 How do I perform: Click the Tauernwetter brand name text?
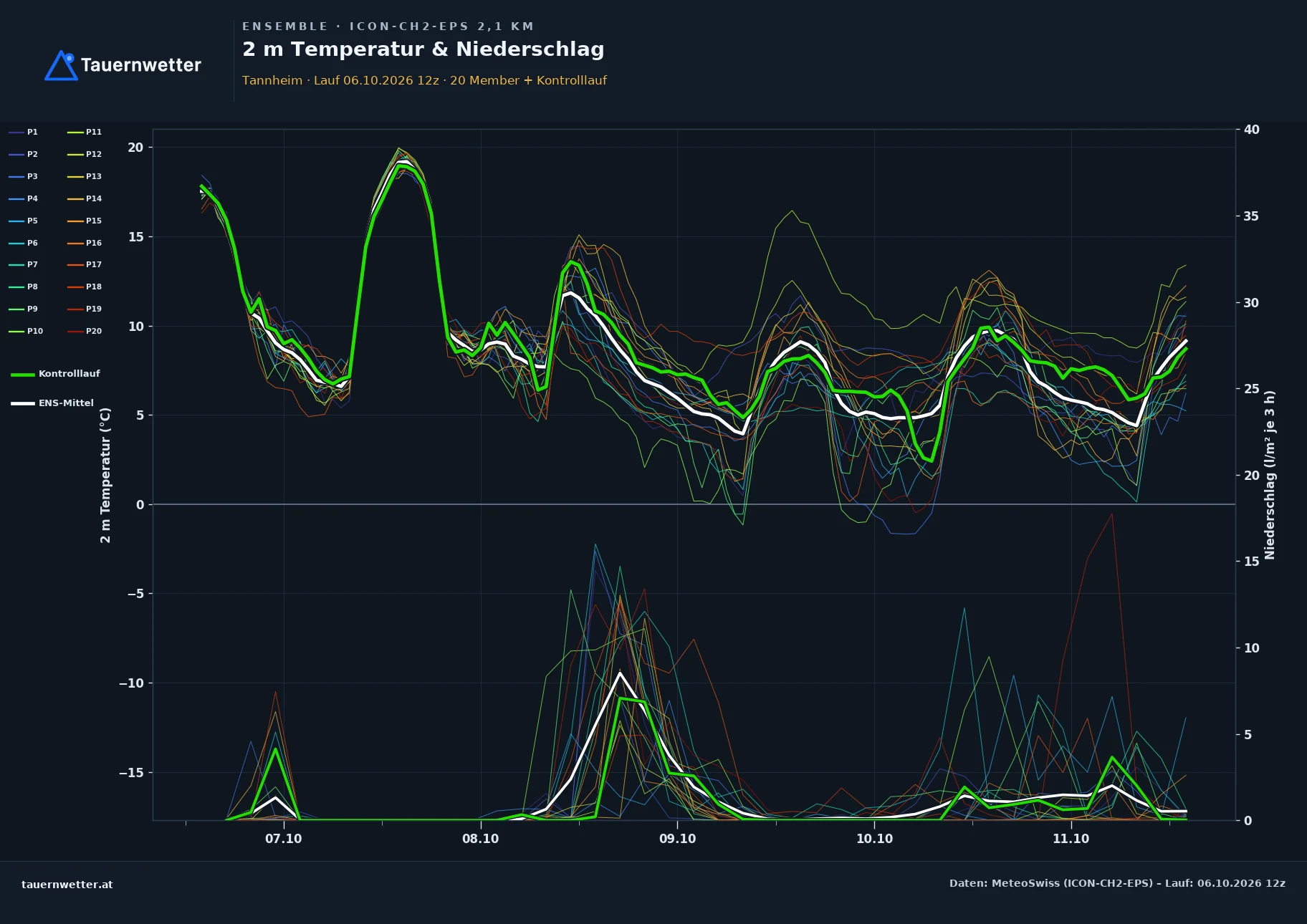141,65
